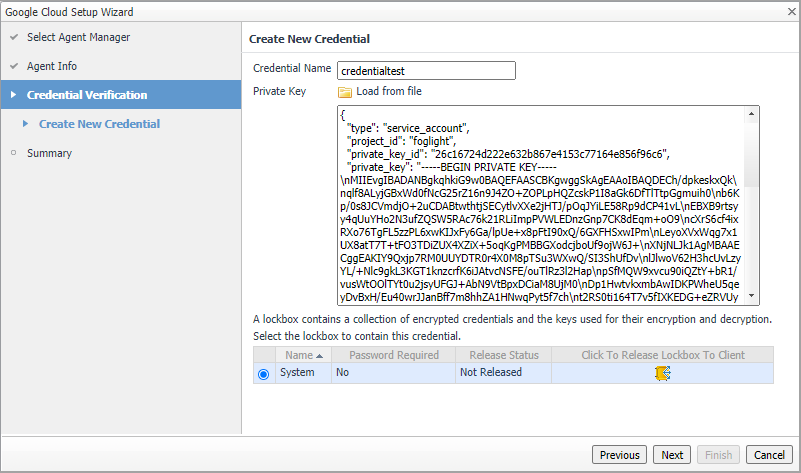
Task: Collapse the Create New Credential sub-step arrow
Action: [25, 125]
